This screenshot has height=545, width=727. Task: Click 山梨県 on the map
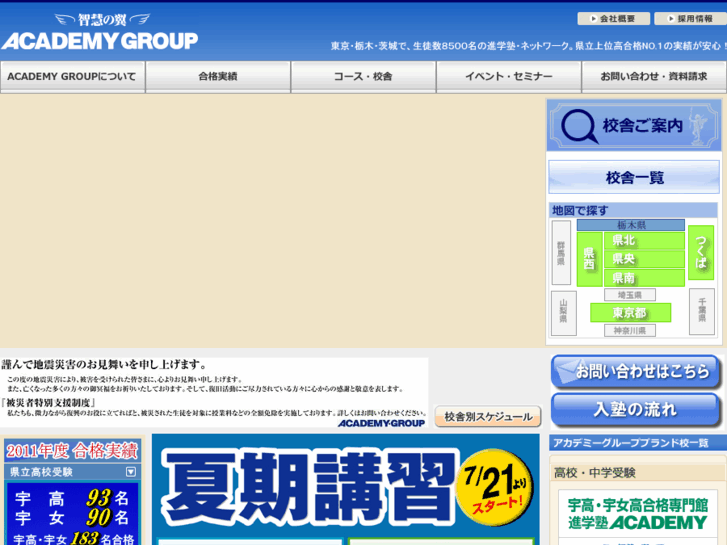tap(563, 313)
